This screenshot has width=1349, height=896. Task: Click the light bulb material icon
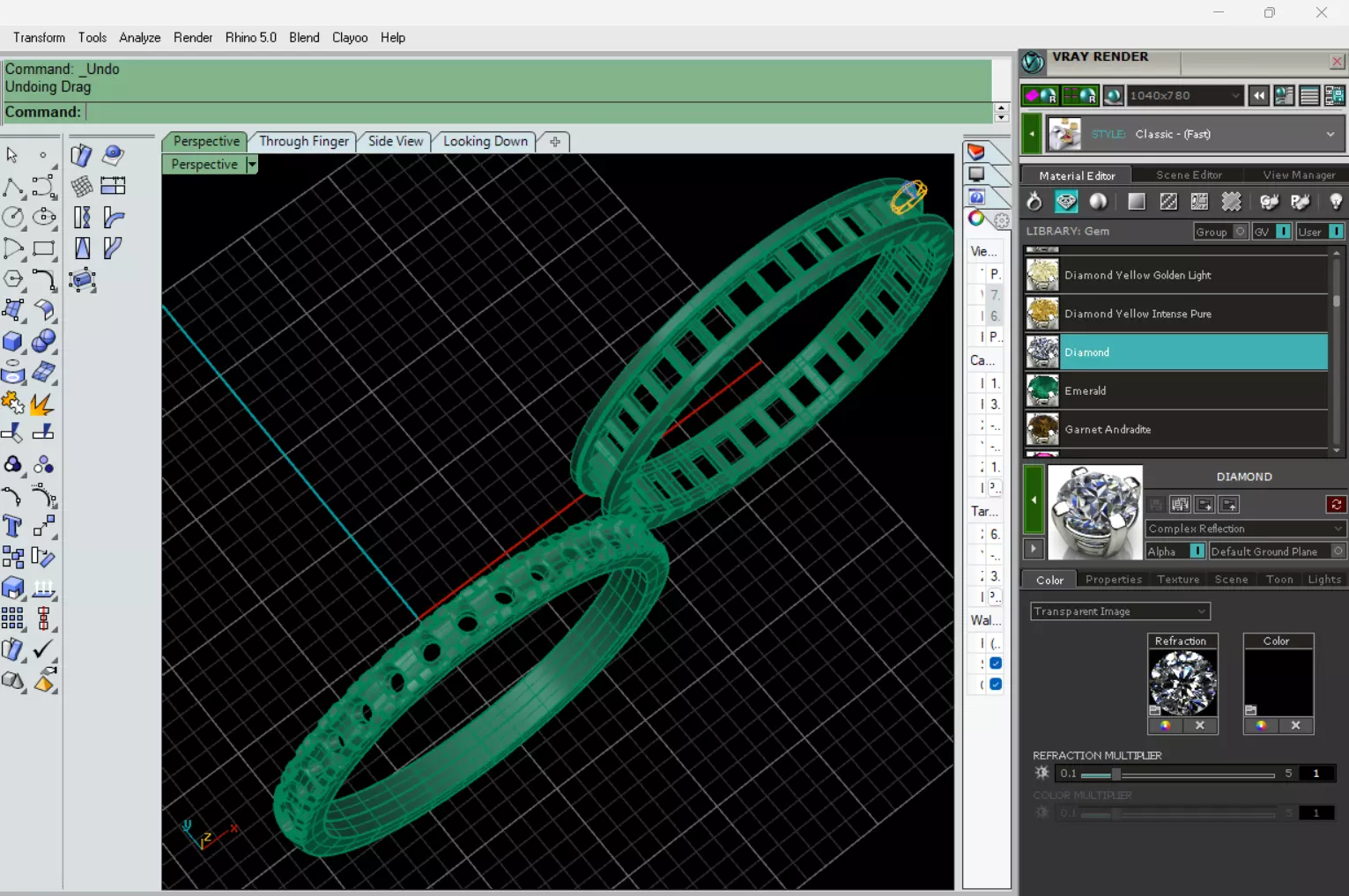1336,202
